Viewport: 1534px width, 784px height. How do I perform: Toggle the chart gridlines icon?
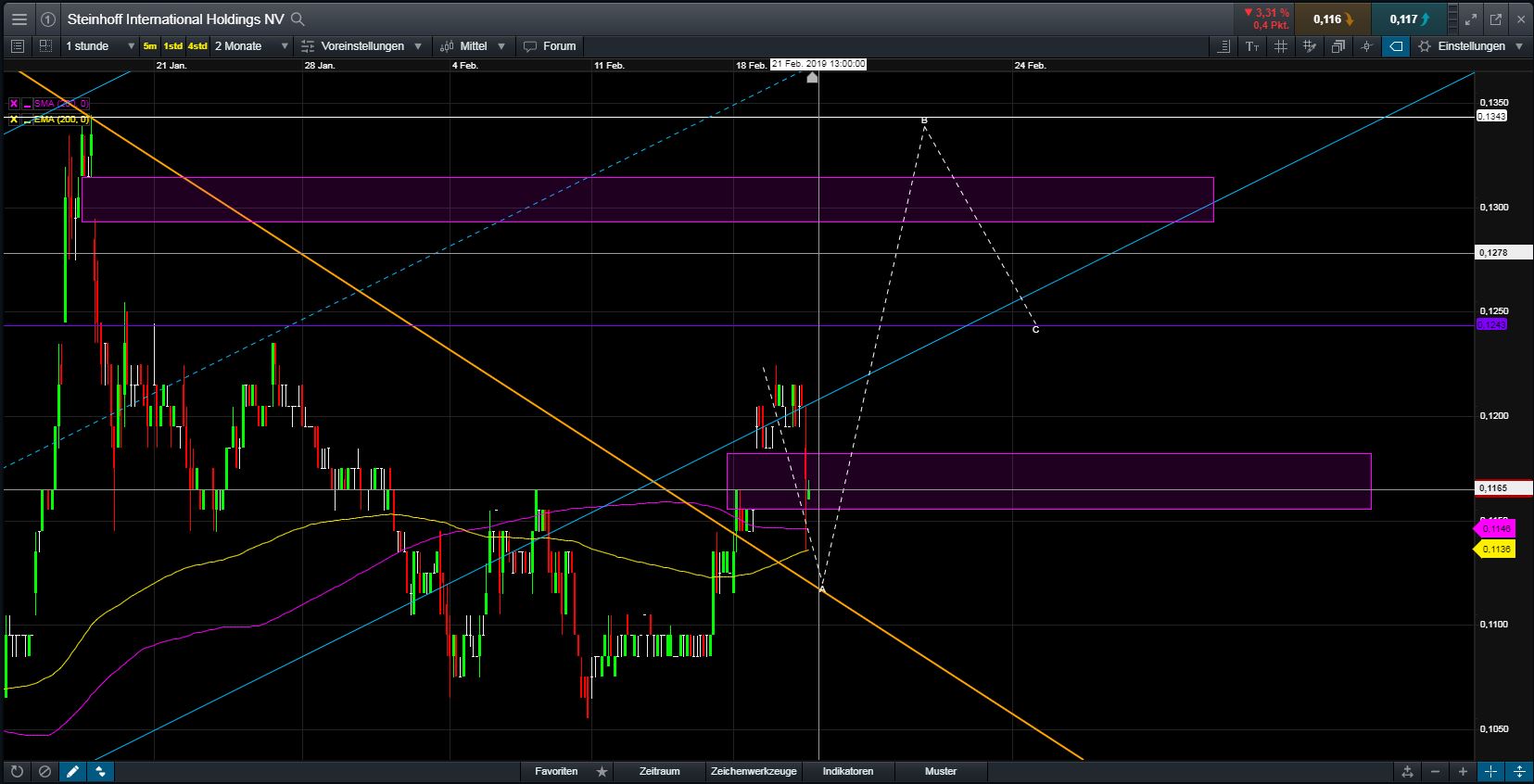pos(1281,46)
